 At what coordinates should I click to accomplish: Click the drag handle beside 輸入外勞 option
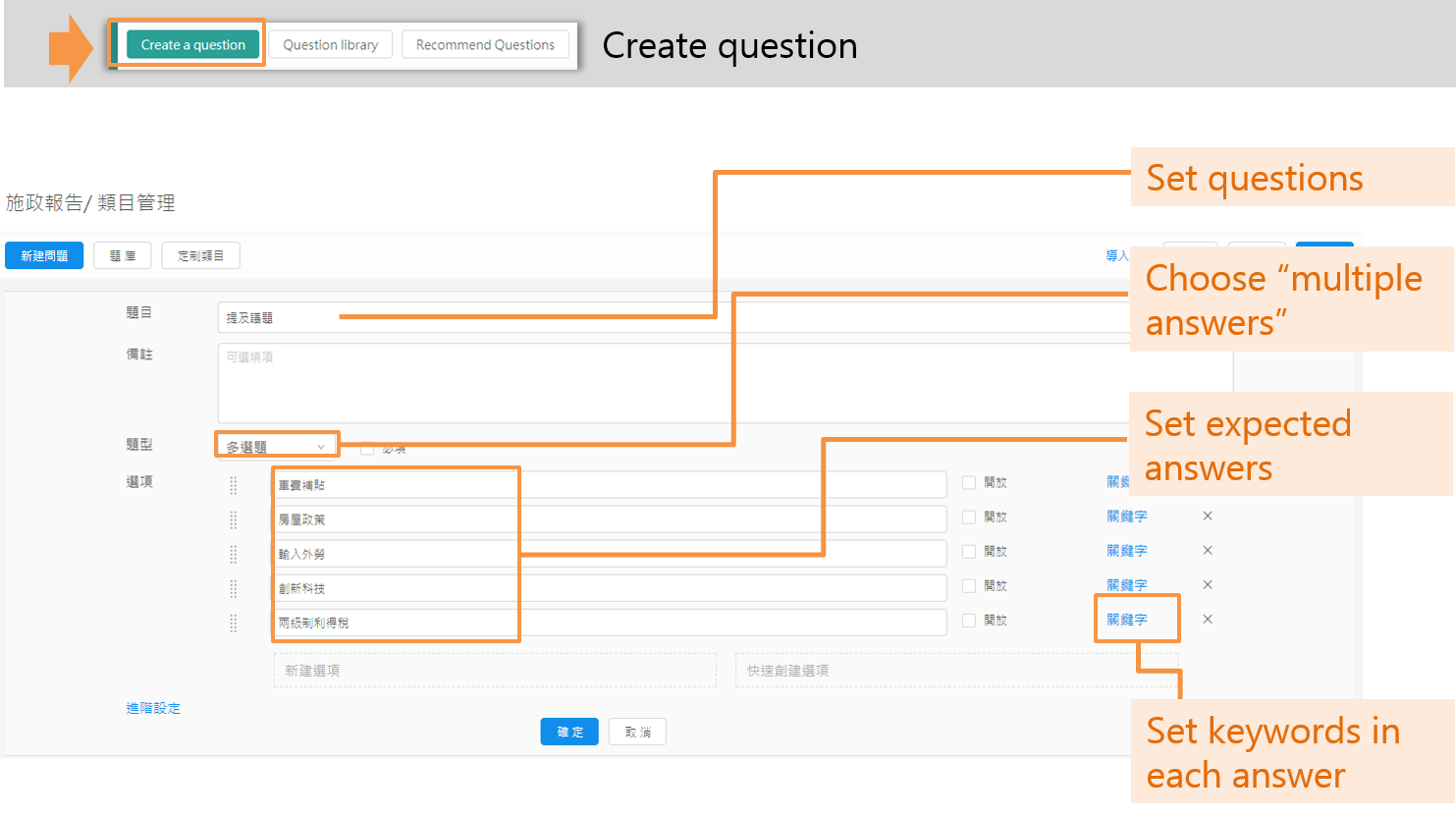click(x=234, y=554)
